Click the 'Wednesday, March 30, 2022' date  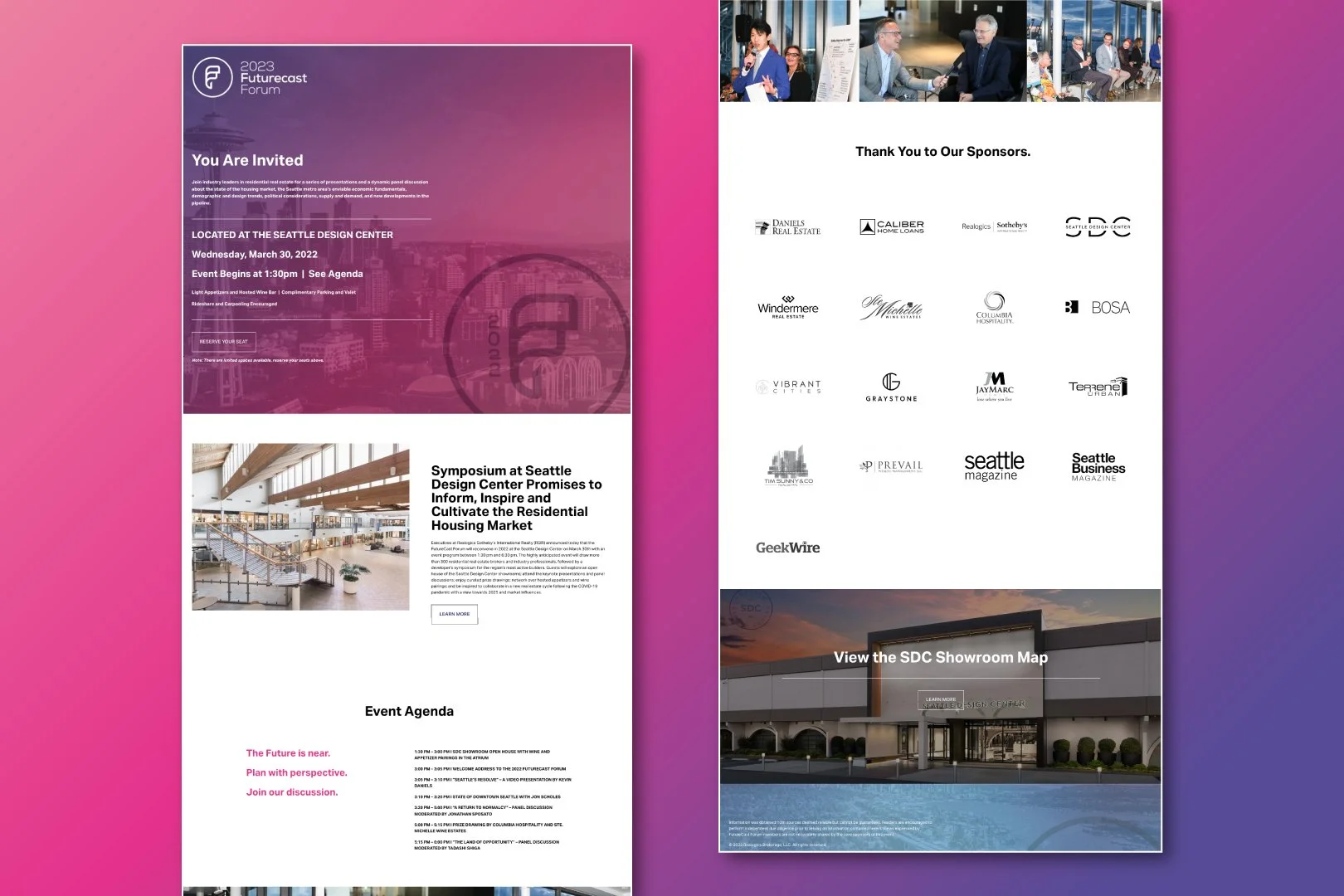[255, 255]
